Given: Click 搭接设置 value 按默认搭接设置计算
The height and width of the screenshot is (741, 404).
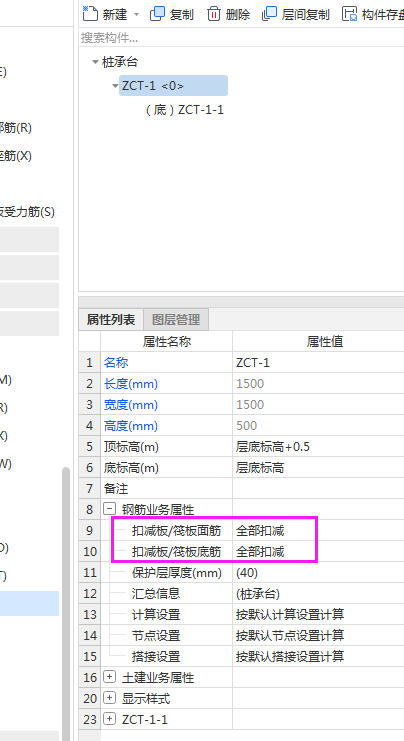Looking at the screenshot, I should [318, 656].
